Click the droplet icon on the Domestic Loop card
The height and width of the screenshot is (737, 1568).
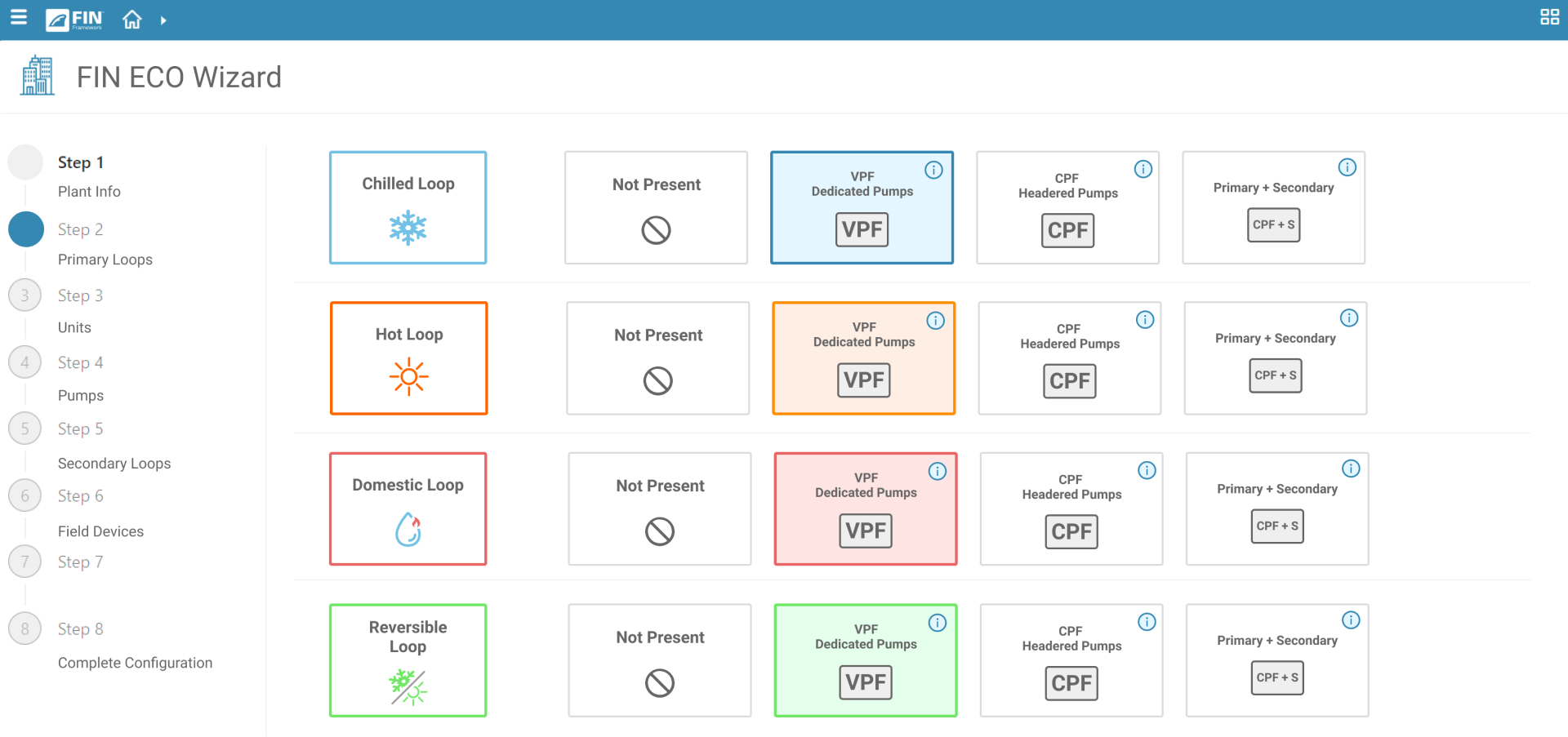tap(408, 530)
